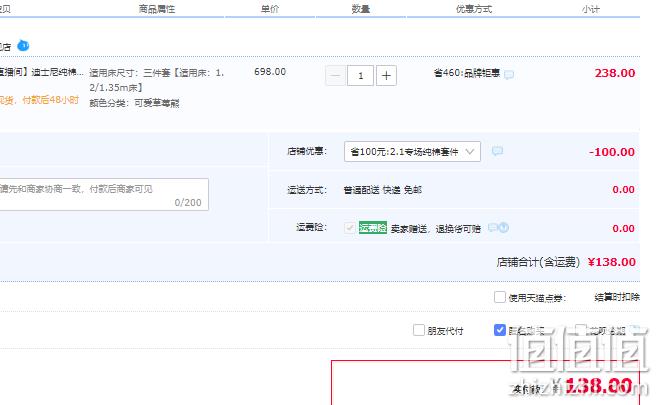Image resolution: width=658 pixels, height=405 pixels.
Task: Uncheck the blue checked anonymous purchase box
Action: tap(500, 330)
